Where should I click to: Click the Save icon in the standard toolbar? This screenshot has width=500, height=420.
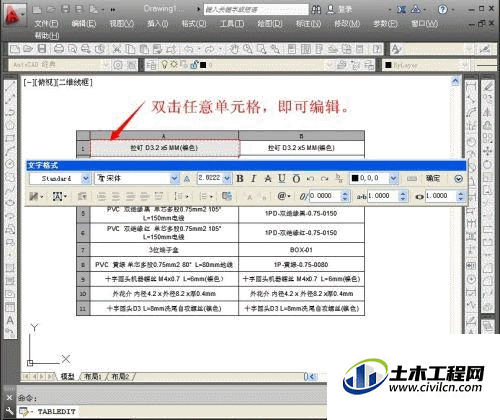42,49
